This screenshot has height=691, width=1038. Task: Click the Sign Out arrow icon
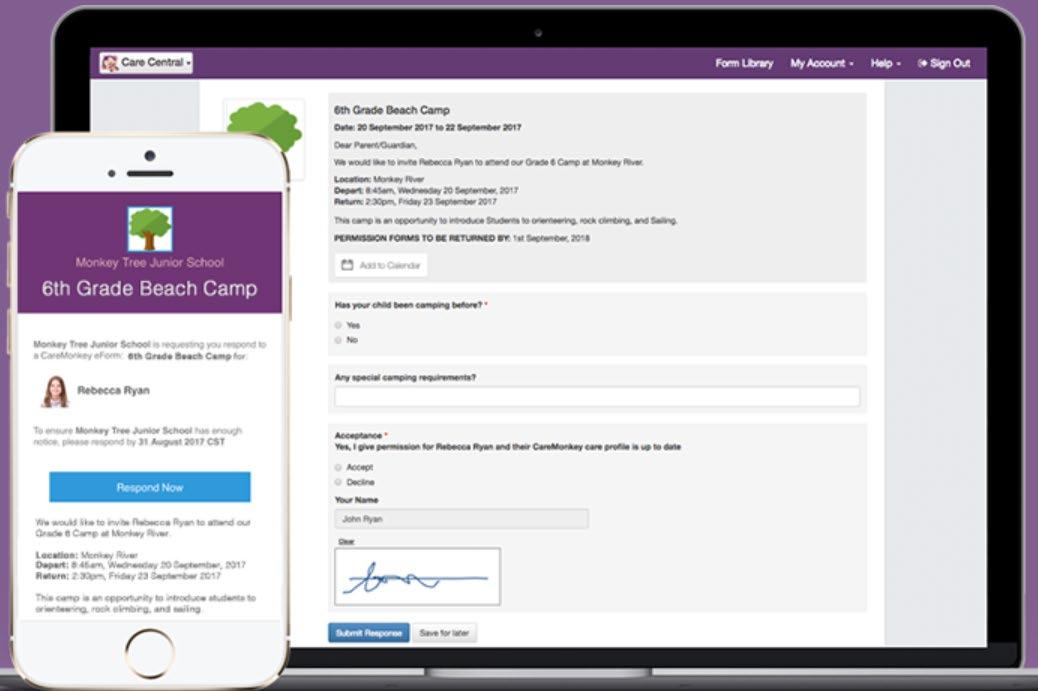coord(922,64)
